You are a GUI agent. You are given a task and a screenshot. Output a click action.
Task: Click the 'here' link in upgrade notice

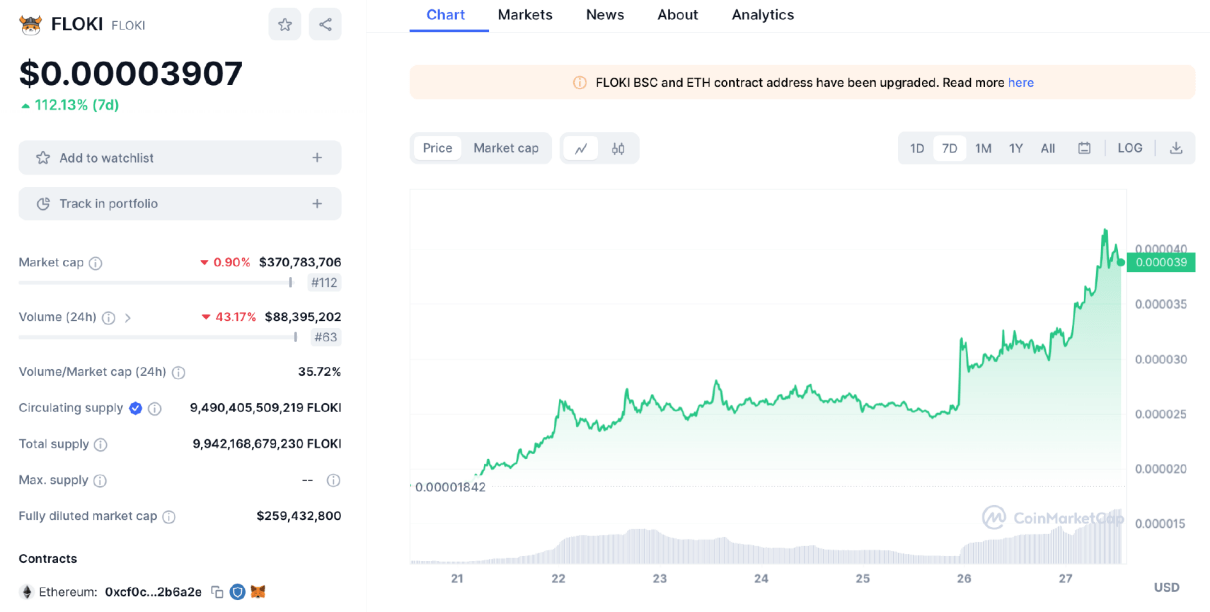tap(1020, 83)
